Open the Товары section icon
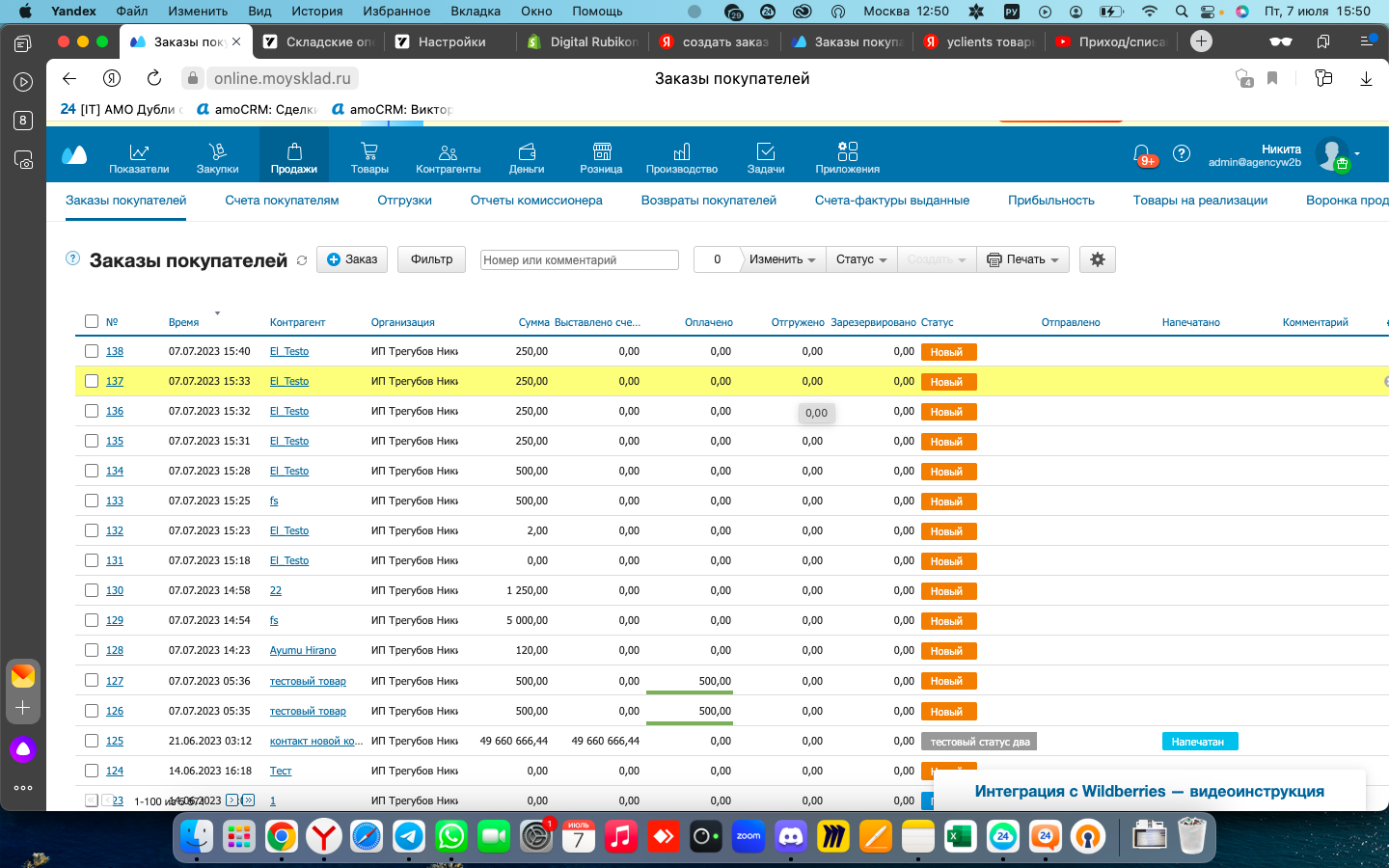The height and width of the screenshot is (868, 1389). coord(369,151)
